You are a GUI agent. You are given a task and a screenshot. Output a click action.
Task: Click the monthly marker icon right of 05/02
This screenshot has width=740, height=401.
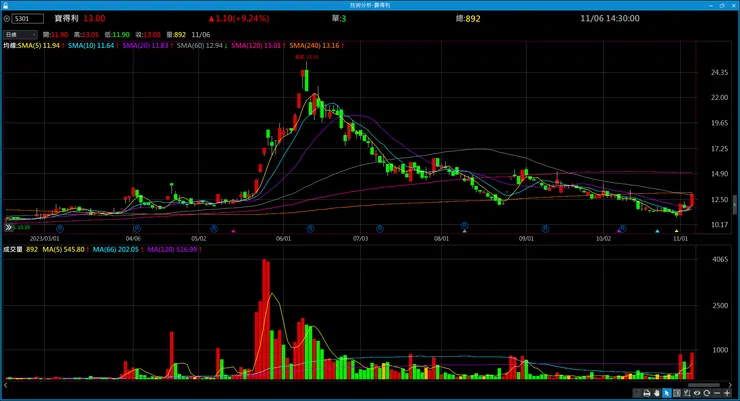click(214, 229)
